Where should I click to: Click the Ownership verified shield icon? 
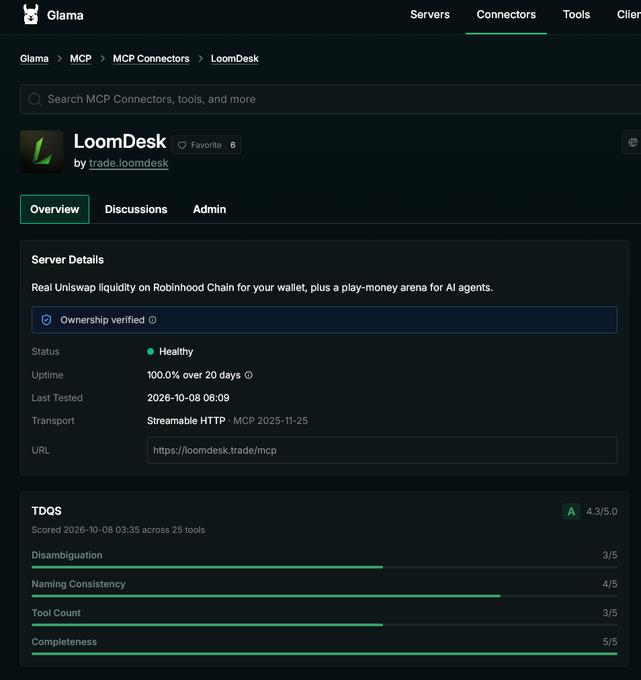tap(46, 320)
